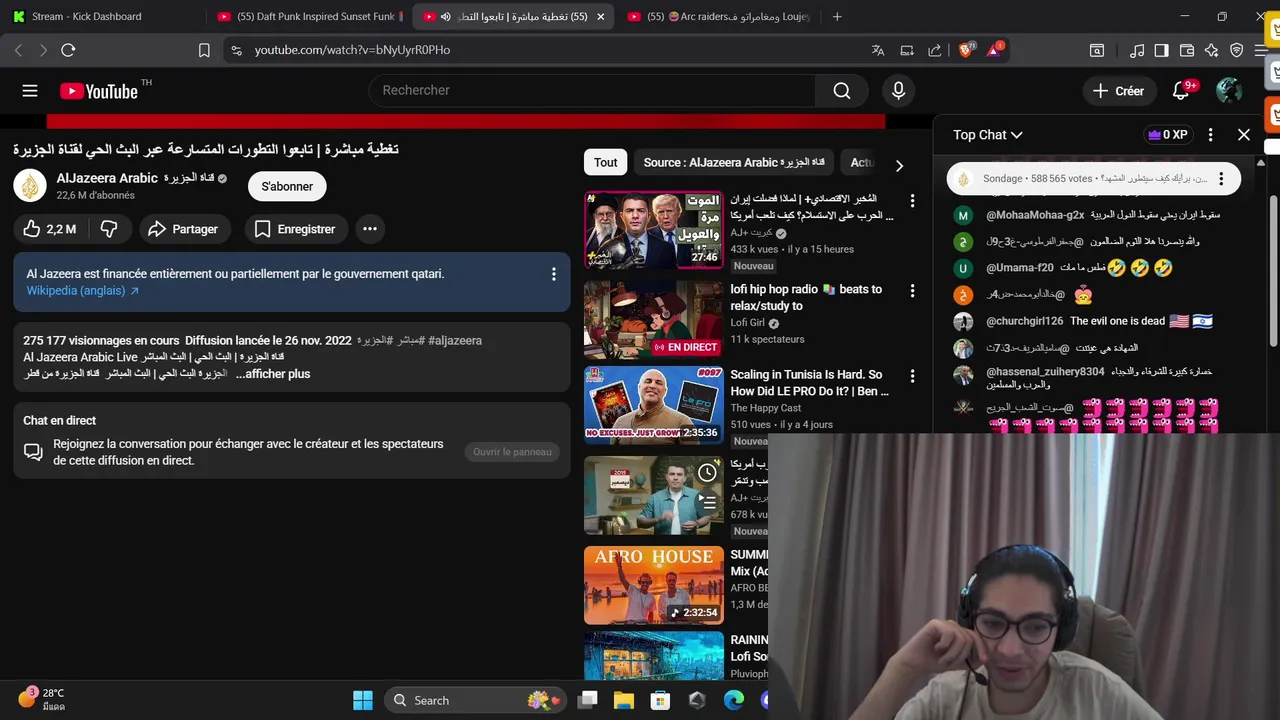Click the Enregistrer save button
1280x720 pixels.
[x=296, y=229]
